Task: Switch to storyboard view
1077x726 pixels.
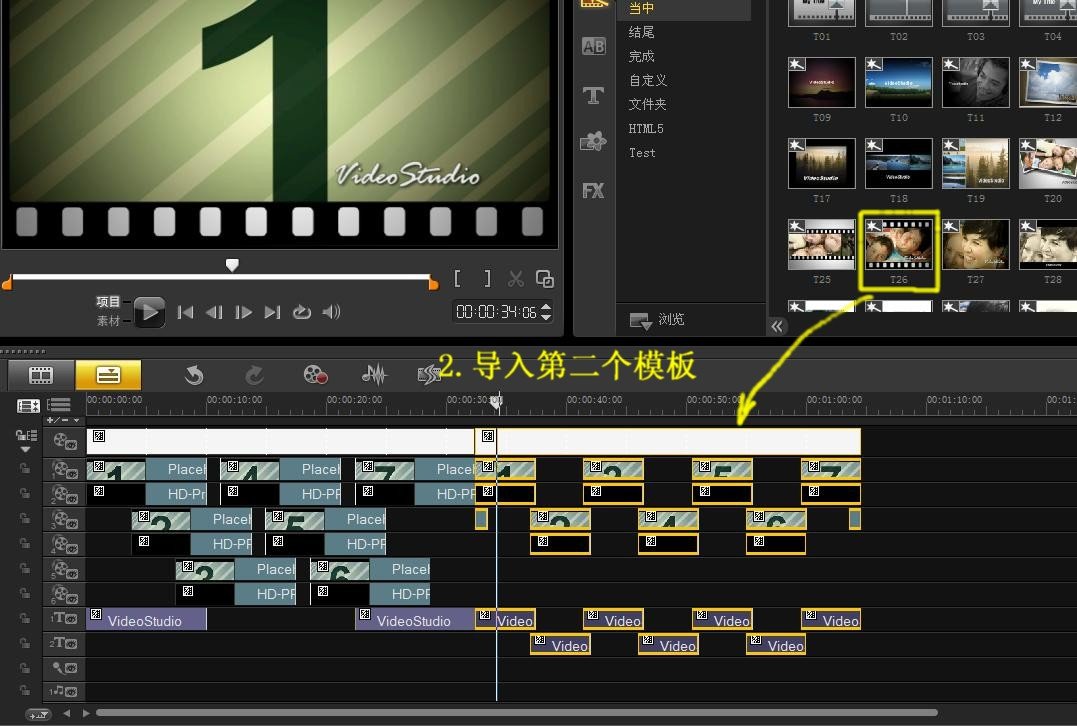Action: [x=40, y=375]
